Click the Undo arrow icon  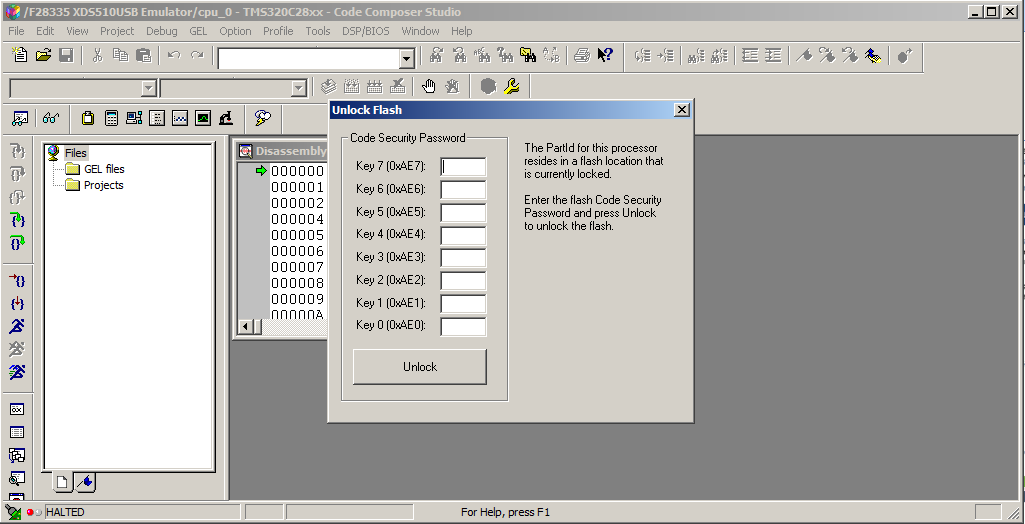pyautogui.click(x=174, y=56)
